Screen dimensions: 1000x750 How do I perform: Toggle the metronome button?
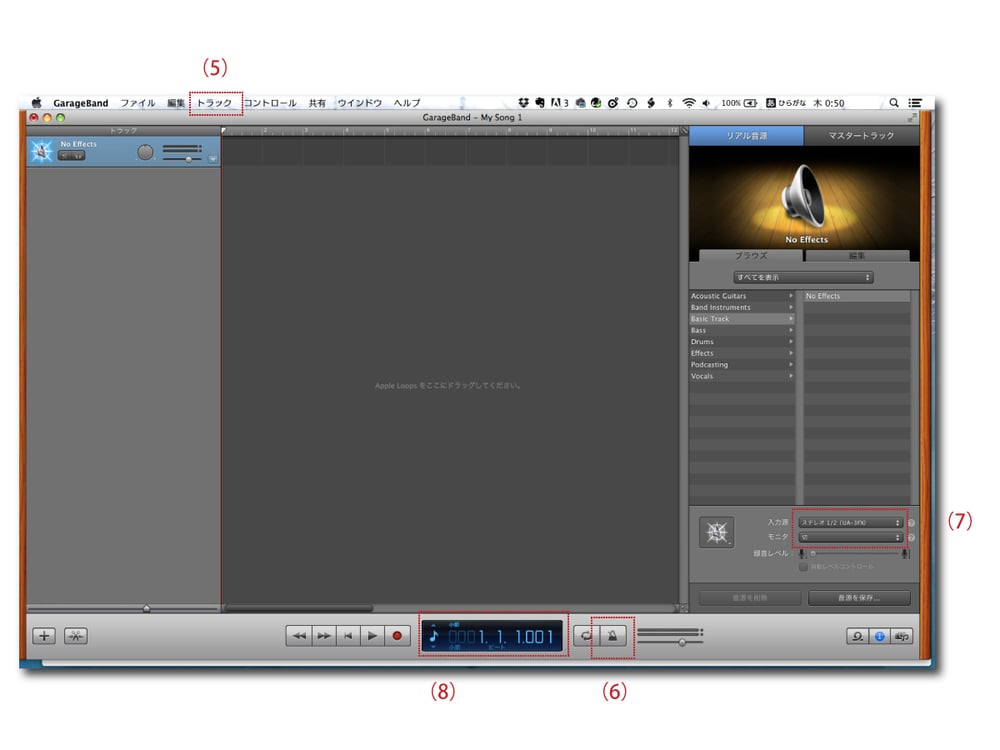pyautogui.click(x=612, y=636)
